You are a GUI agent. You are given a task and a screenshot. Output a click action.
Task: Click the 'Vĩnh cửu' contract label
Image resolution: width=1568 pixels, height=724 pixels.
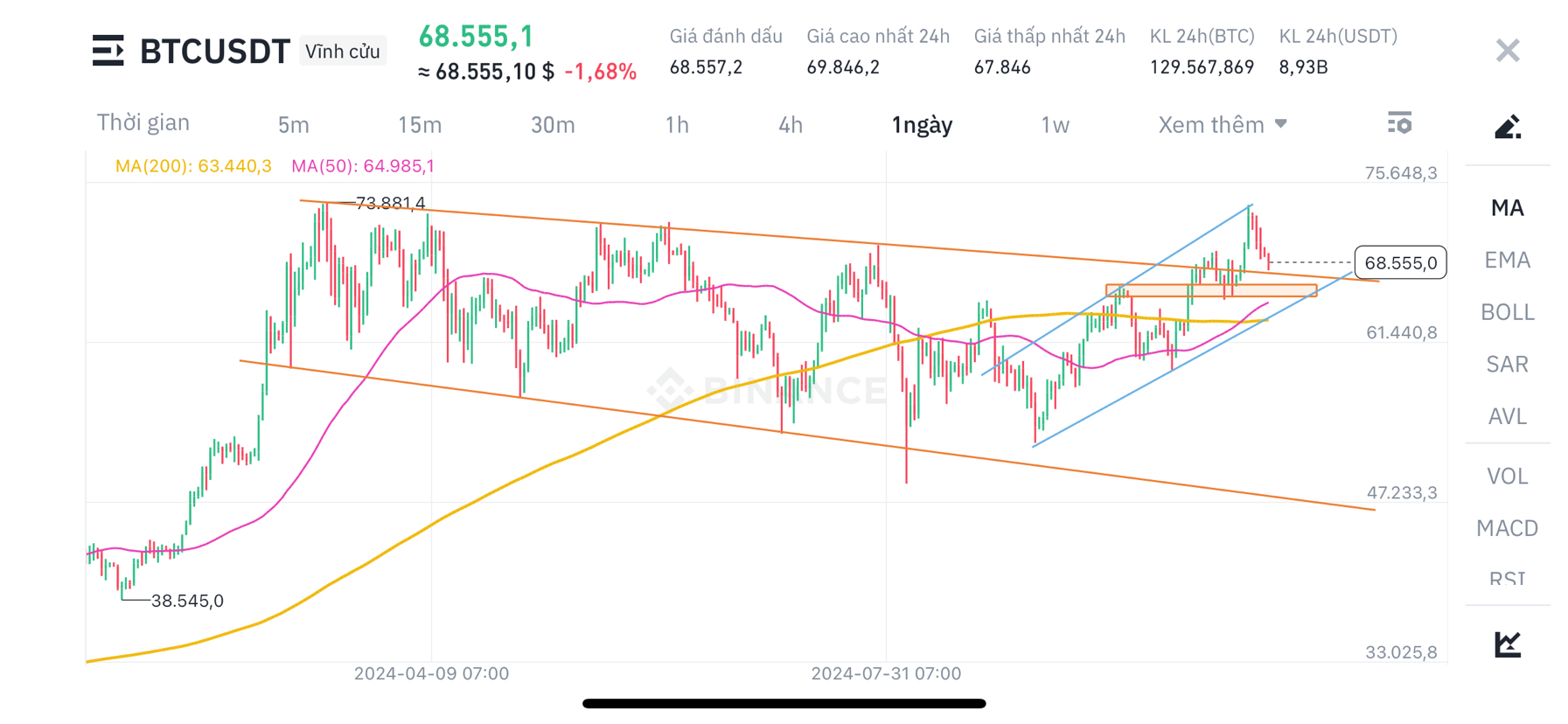click(x=342, y=50)
